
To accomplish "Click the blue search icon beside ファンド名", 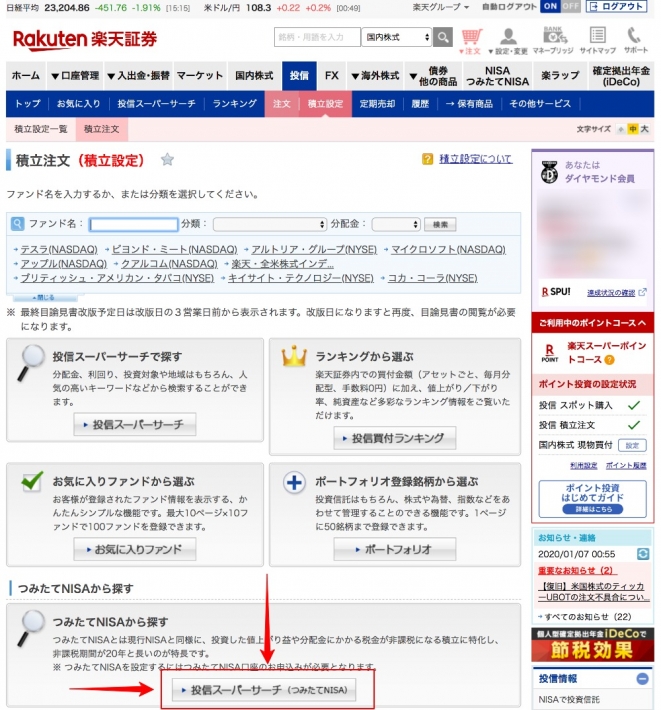I will pos(17,224).
